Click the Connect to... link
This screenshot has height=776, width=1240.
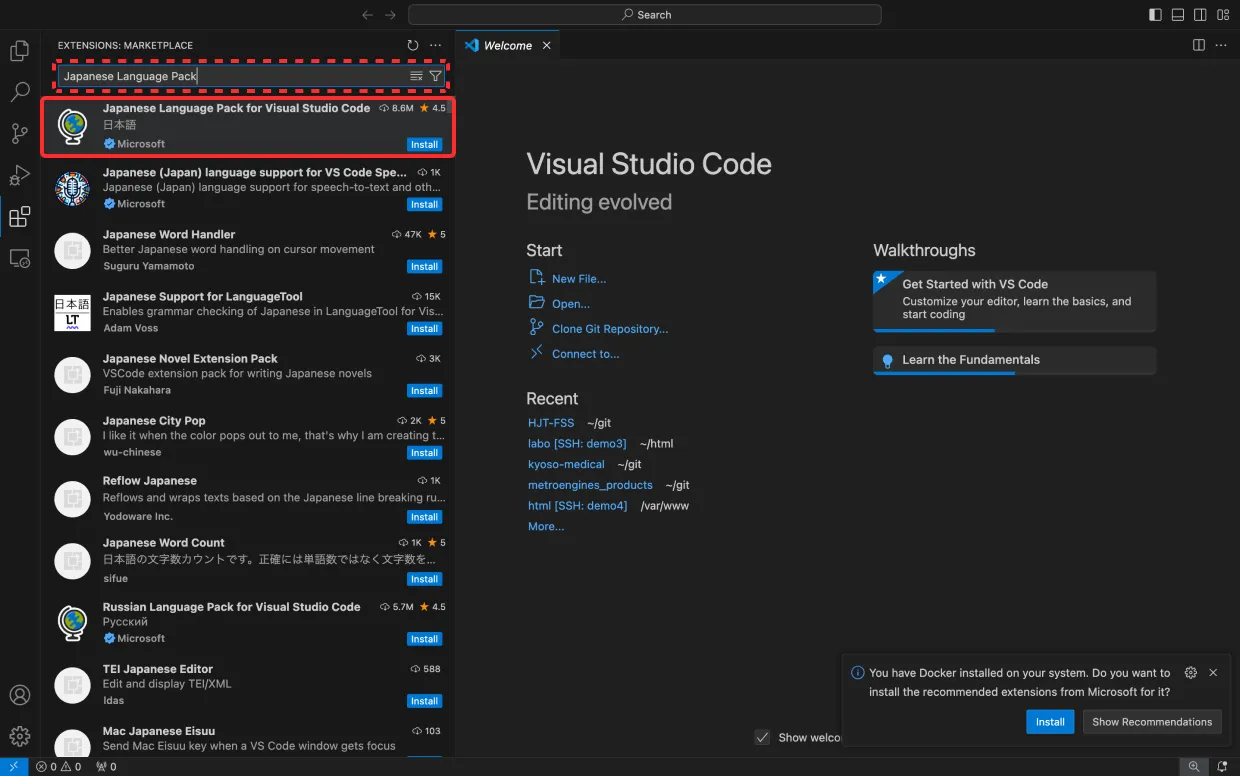click(x=586, y=354)
